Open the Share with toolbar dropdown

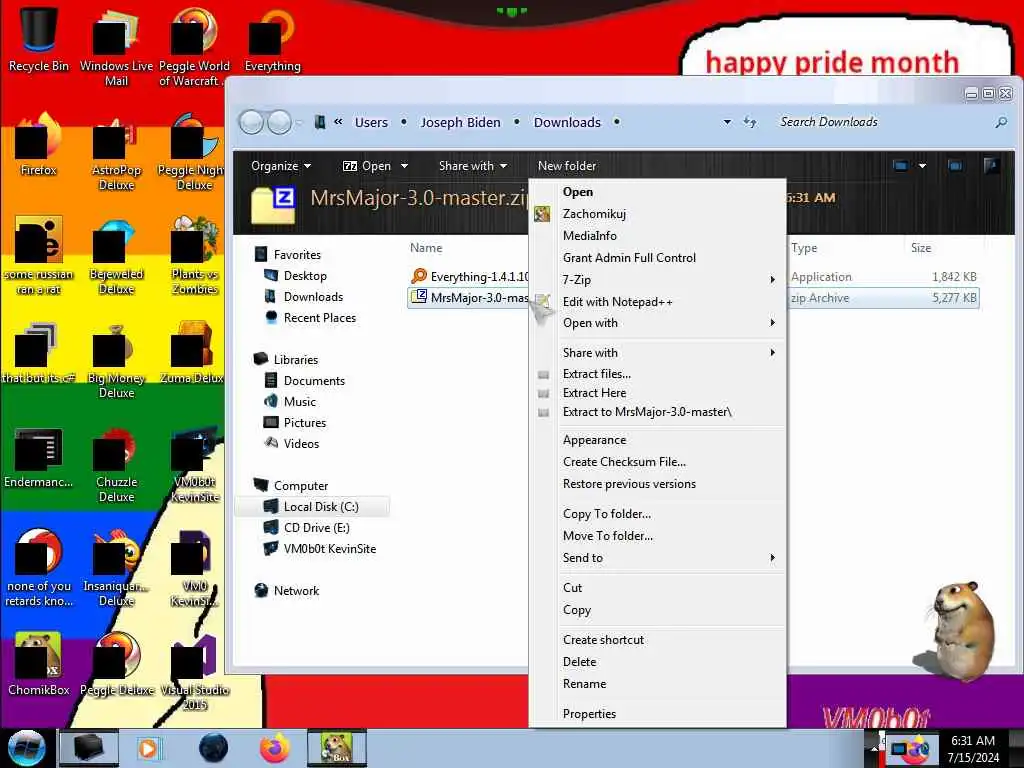(473, 166)
